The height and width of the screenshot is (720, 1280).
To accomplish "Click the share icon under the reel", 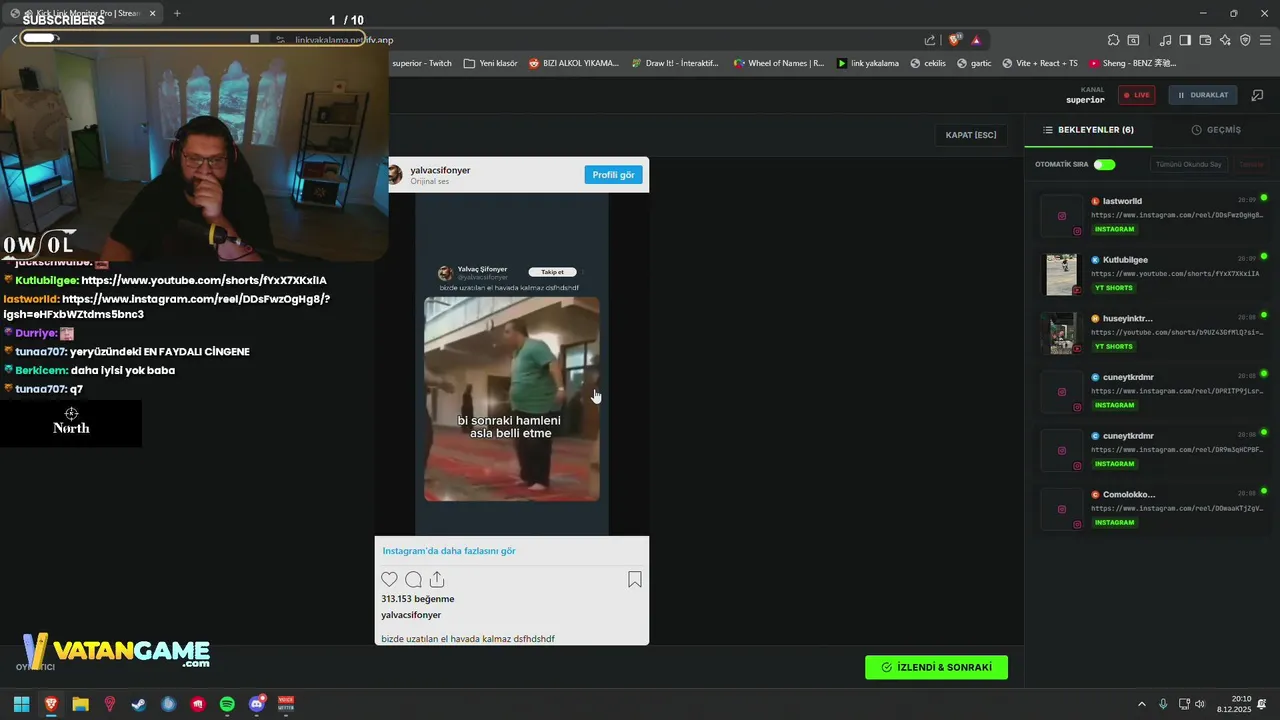I will 437,579.
